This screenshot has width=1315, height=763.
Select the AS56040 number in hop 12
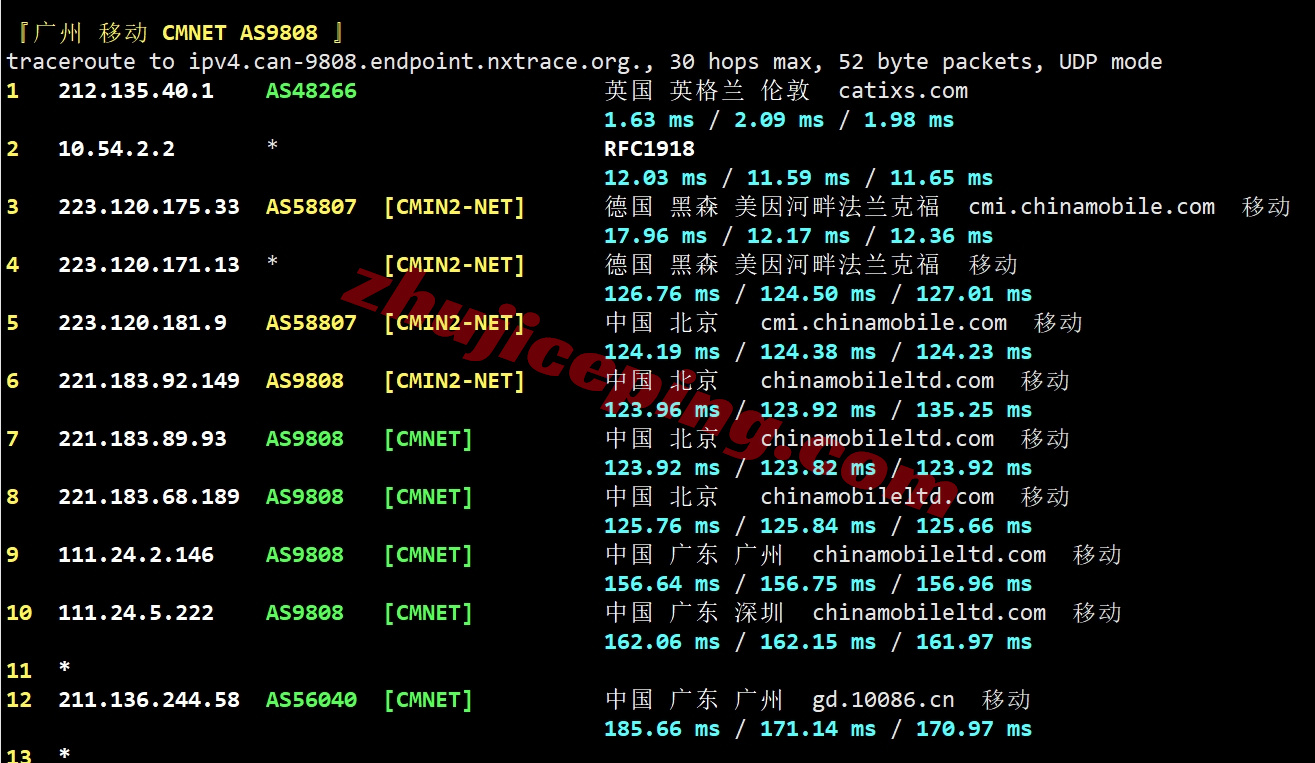pyautogui.click(x=310, y=700)
